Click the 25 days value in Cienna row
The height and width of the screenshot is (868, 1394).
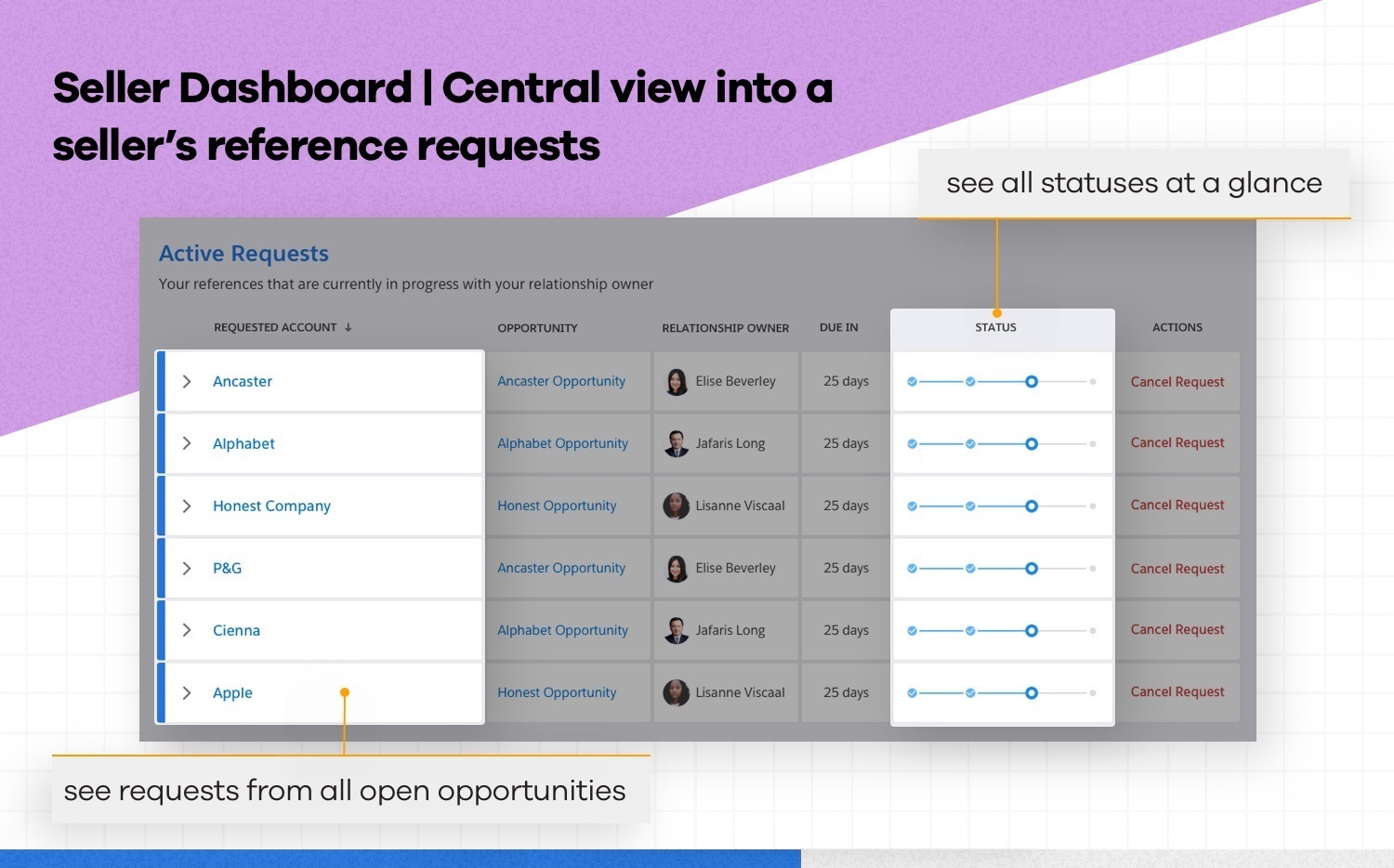pyautogui.click(x=846, y=630)
